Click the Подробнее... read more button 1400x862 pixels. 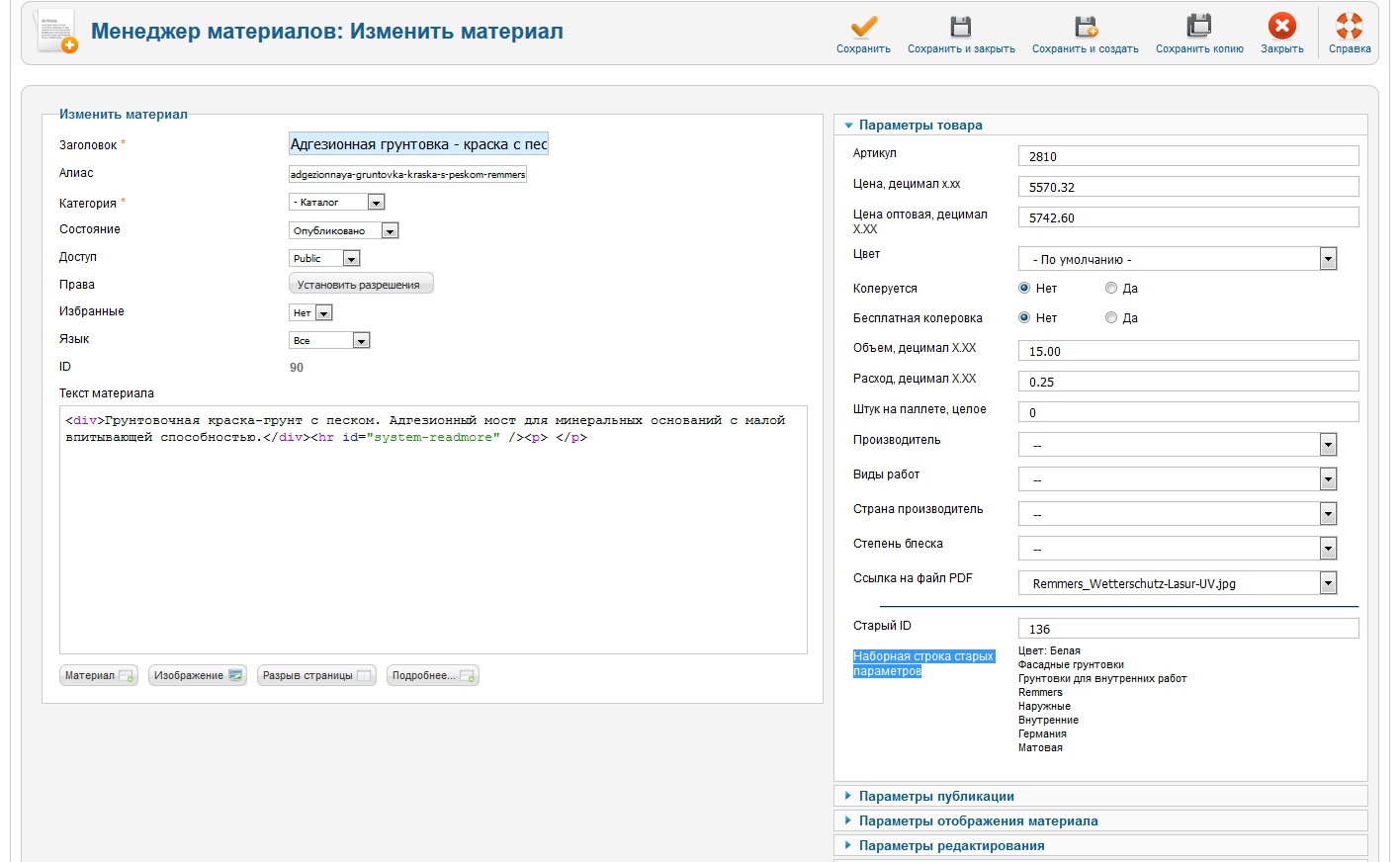point(432,676)
